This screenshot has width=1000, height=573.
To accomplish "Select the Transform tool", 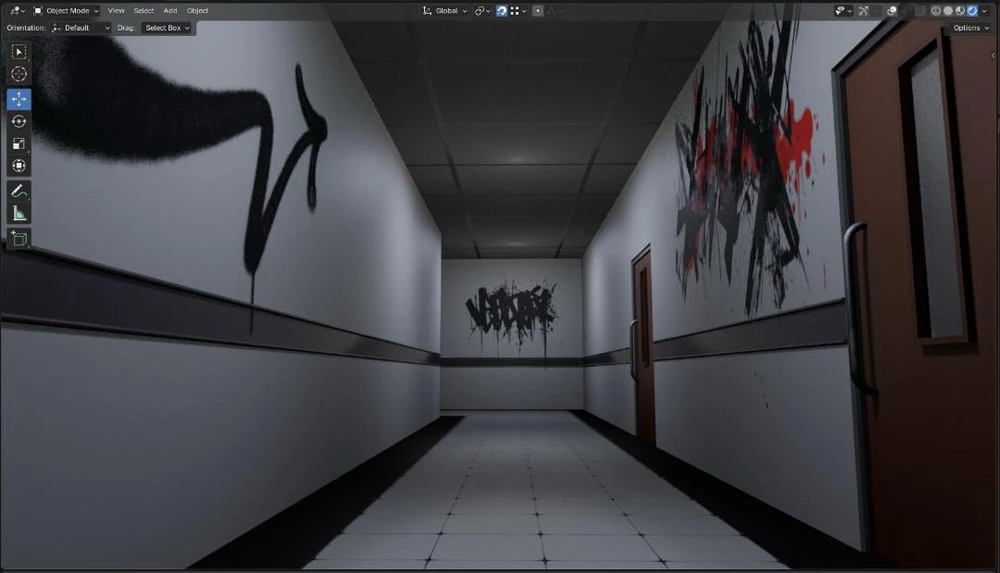I will tap(19, 165).
